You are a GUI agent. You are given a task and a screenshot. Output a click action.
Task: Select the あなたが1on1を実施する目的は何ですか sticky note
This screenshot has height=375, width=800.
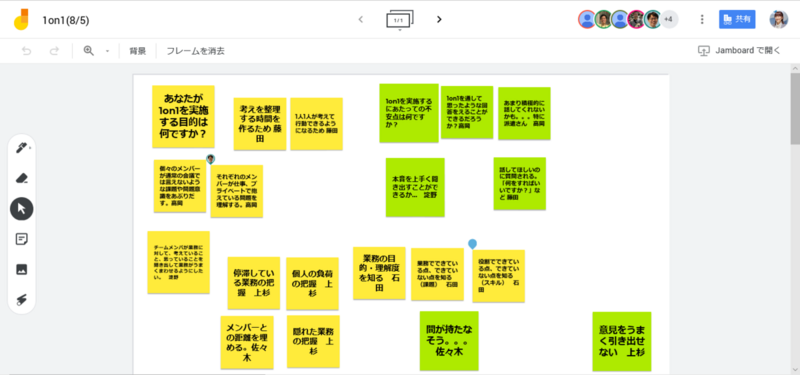[x=183, y=116]
